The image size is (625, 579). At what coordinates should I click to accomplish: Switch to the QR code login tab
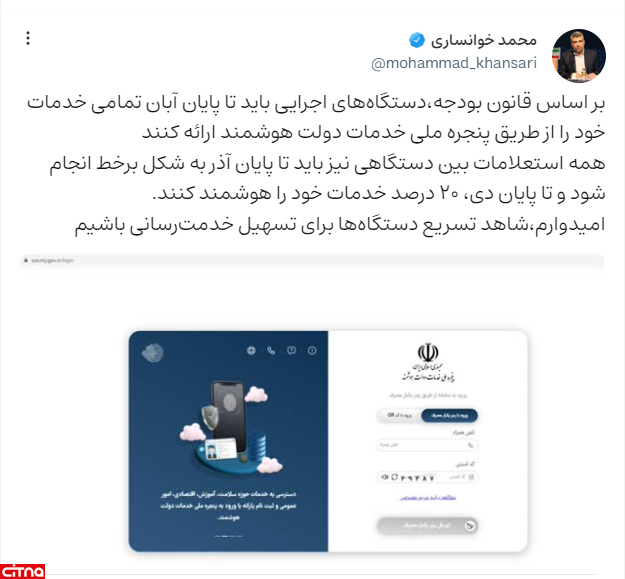399,415
